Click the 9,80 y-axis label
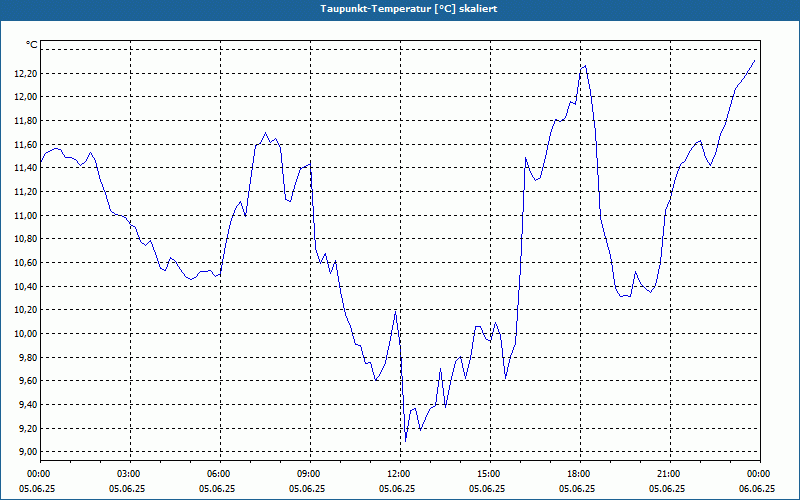Viewport: 800px width, 500px height. tap(29, 357)
